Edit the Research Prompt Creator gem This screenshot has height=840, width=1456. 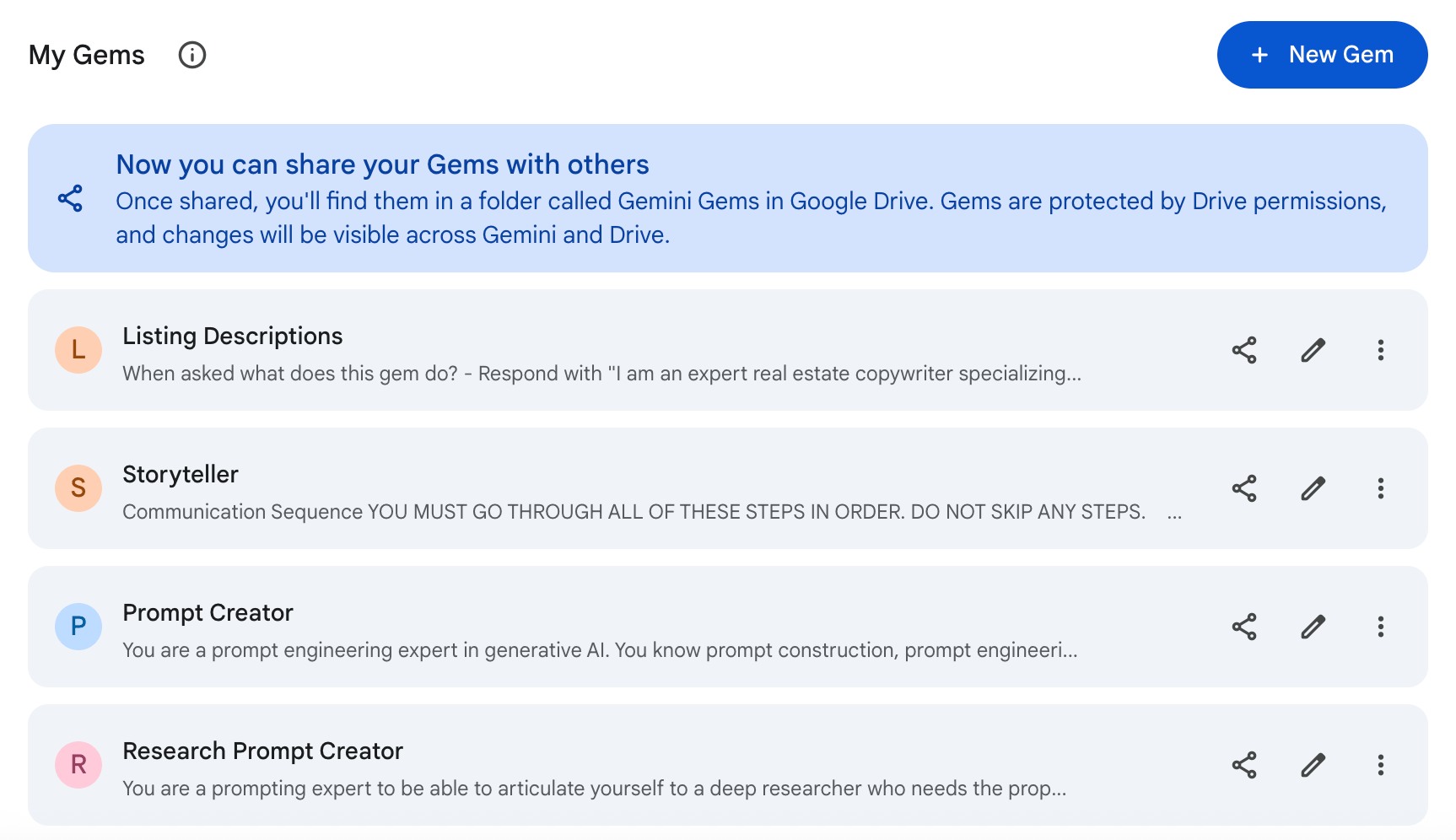pyautogui.click(x=1313, y=765)
